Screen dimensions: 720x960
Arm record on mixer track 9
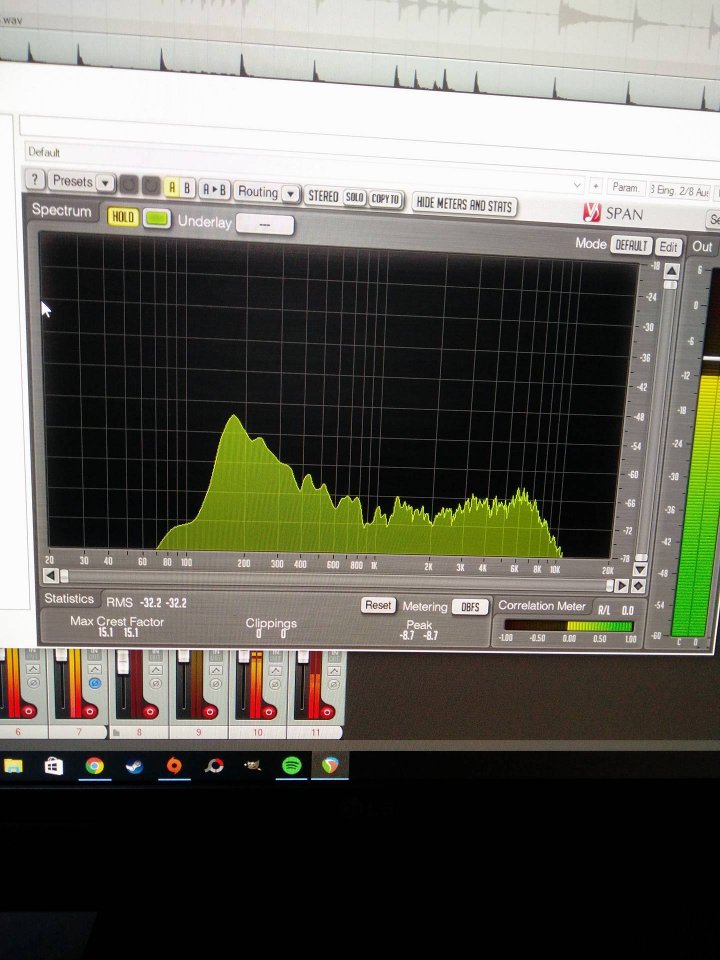click(209, 712)
